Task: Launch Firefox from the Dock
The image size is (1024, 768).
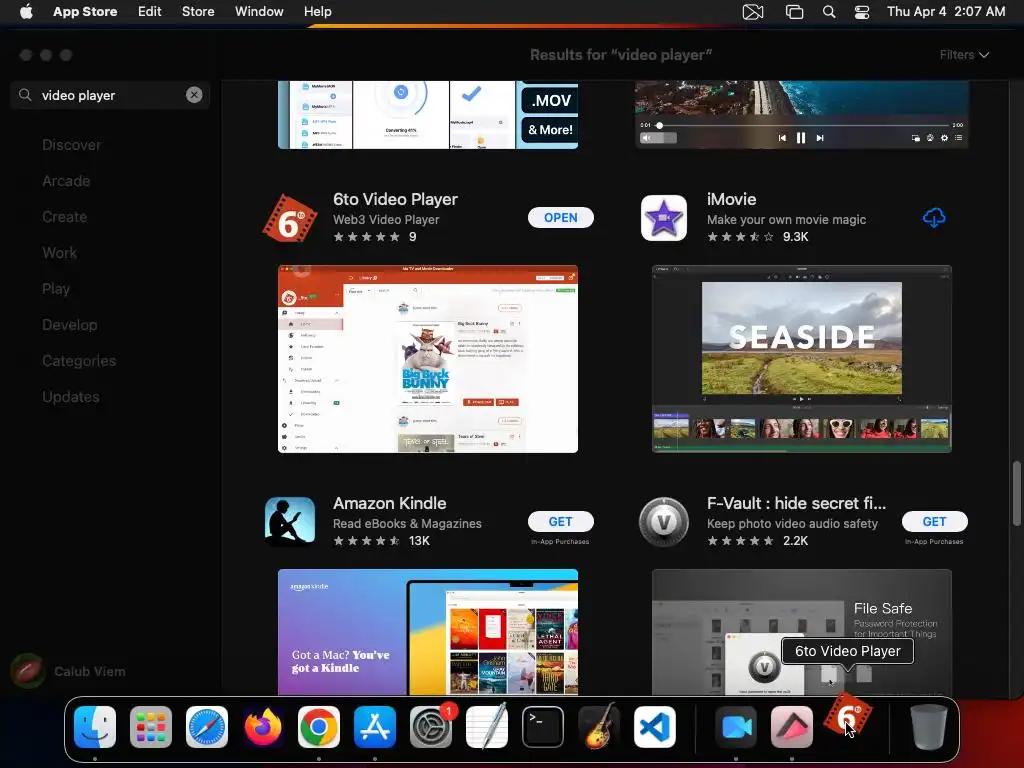Action: [x=263, y=727]
